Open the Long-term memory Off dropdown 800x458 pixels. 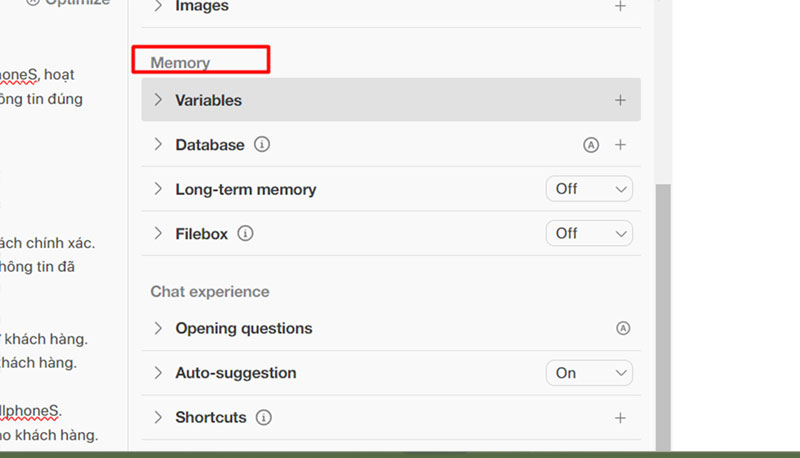[589, 189]
